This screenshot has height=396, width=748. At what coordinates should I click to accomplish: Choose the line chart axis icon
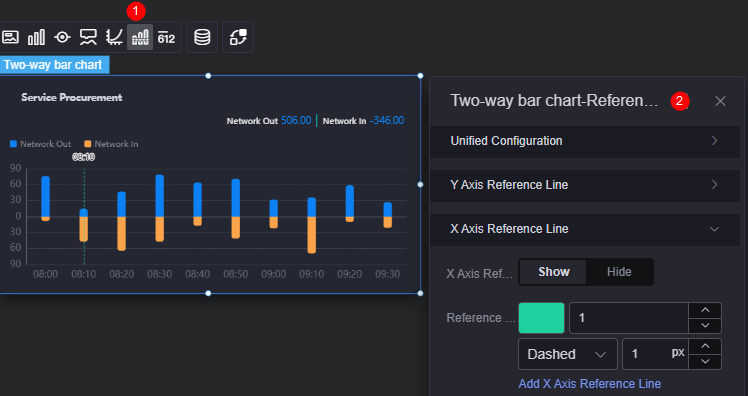coord(114,37)
